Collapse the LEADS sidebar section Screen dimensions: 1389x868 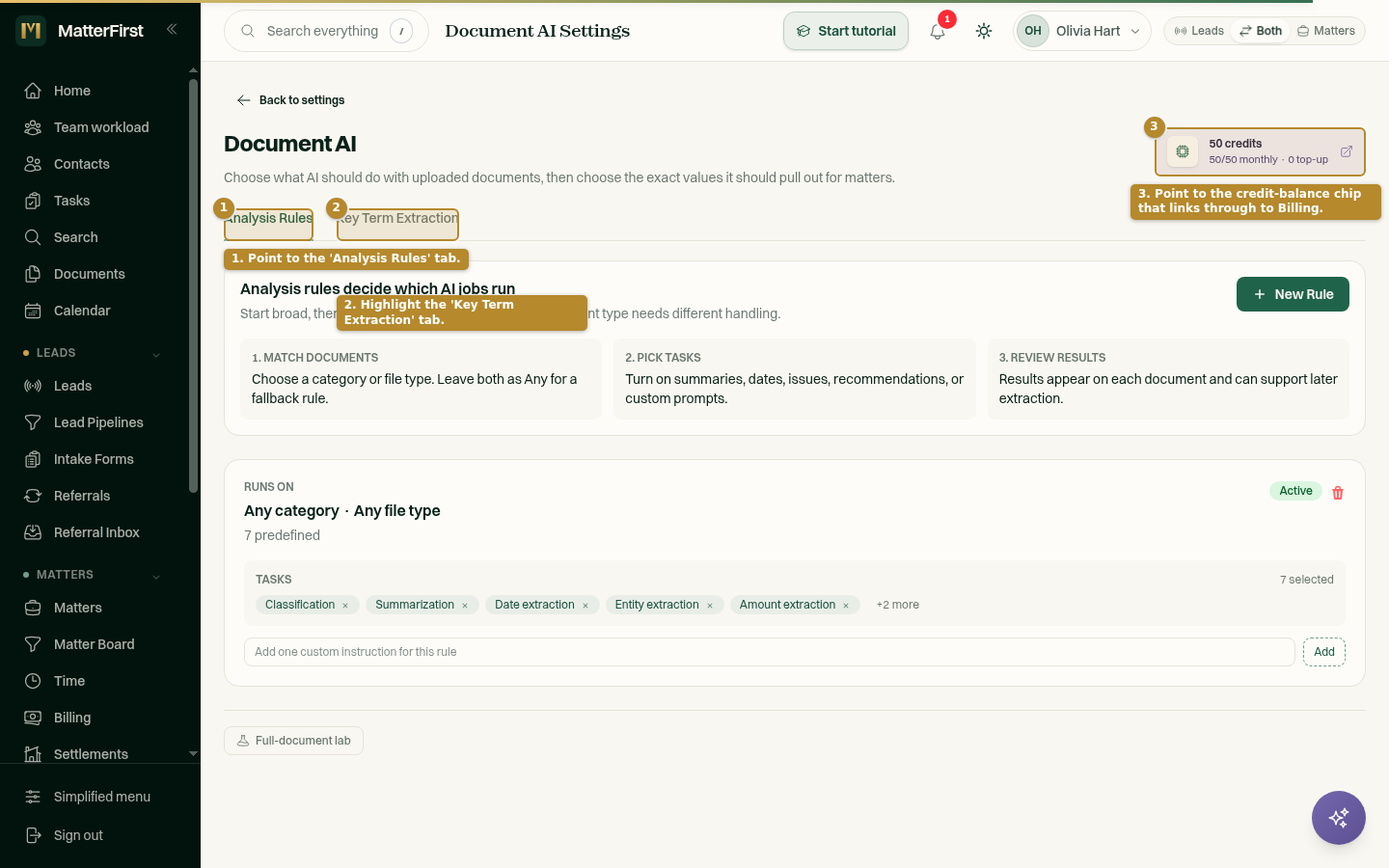(x=156, y=355)
